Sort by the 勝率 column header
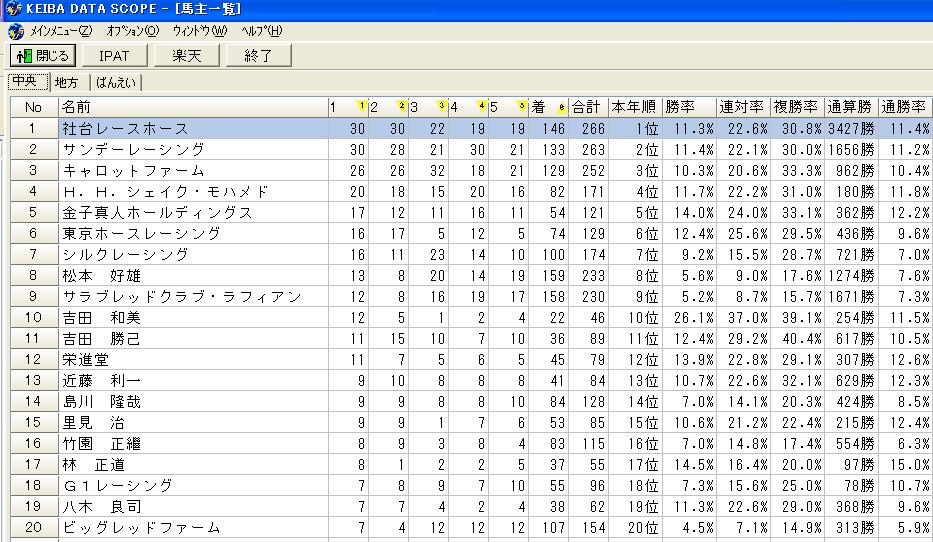This screenshot has width=933, height=542. (x=689, y=107)
